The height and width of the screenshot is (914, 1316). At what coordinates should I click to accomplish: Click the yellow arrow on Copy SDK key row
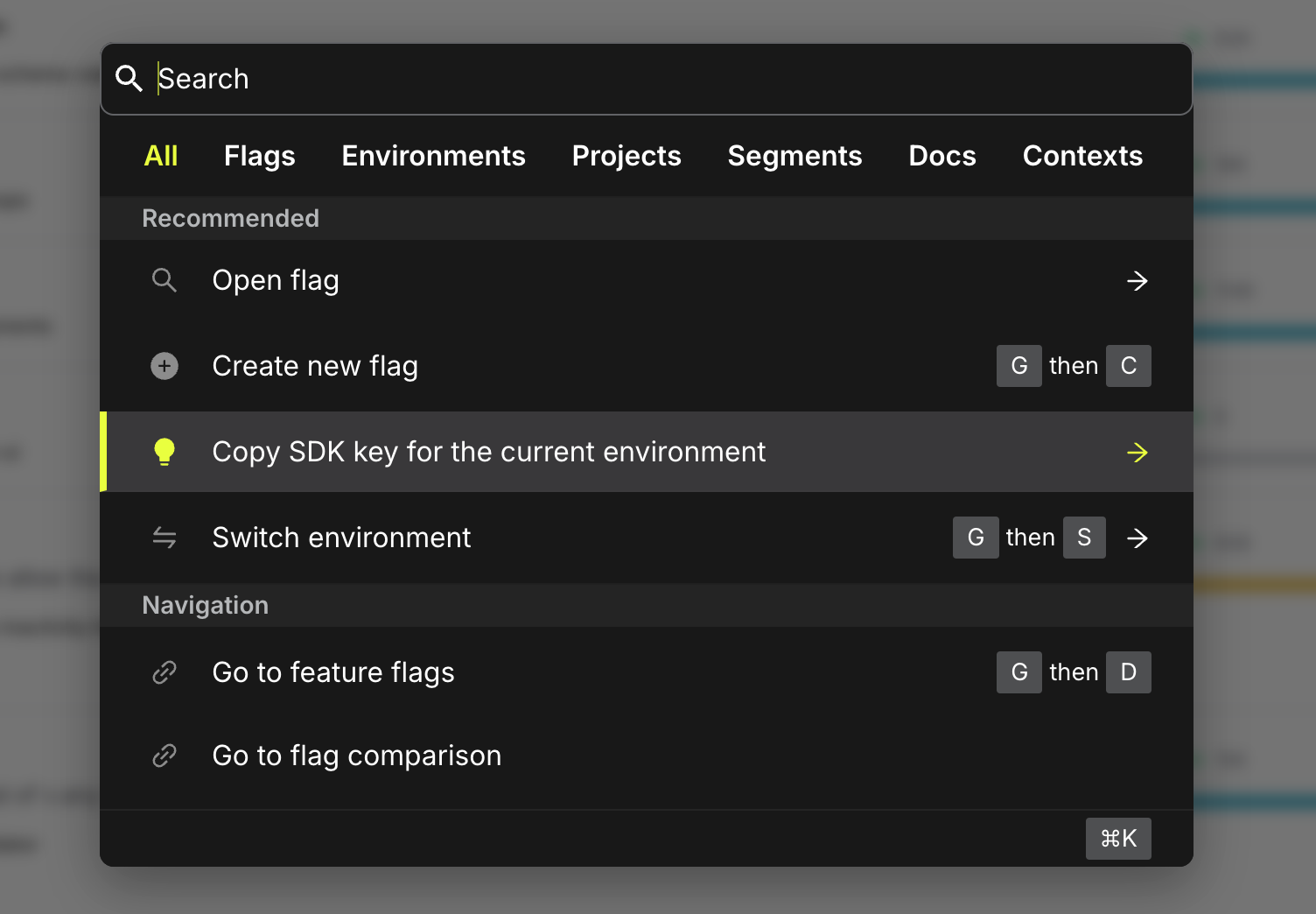coord(1137,453)
